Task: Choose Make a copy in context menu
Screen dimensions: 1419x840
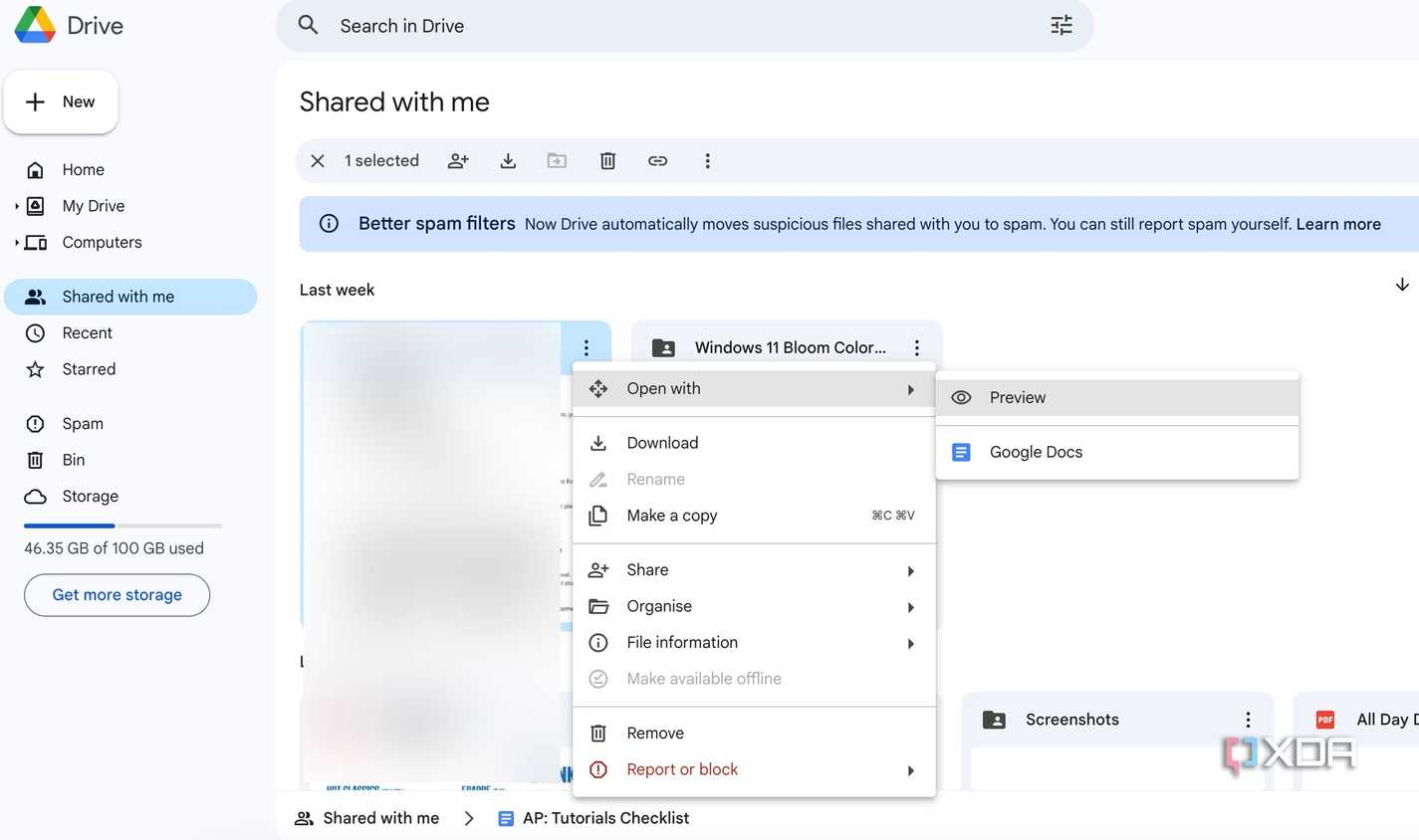Action: click(x=754, y=516)
